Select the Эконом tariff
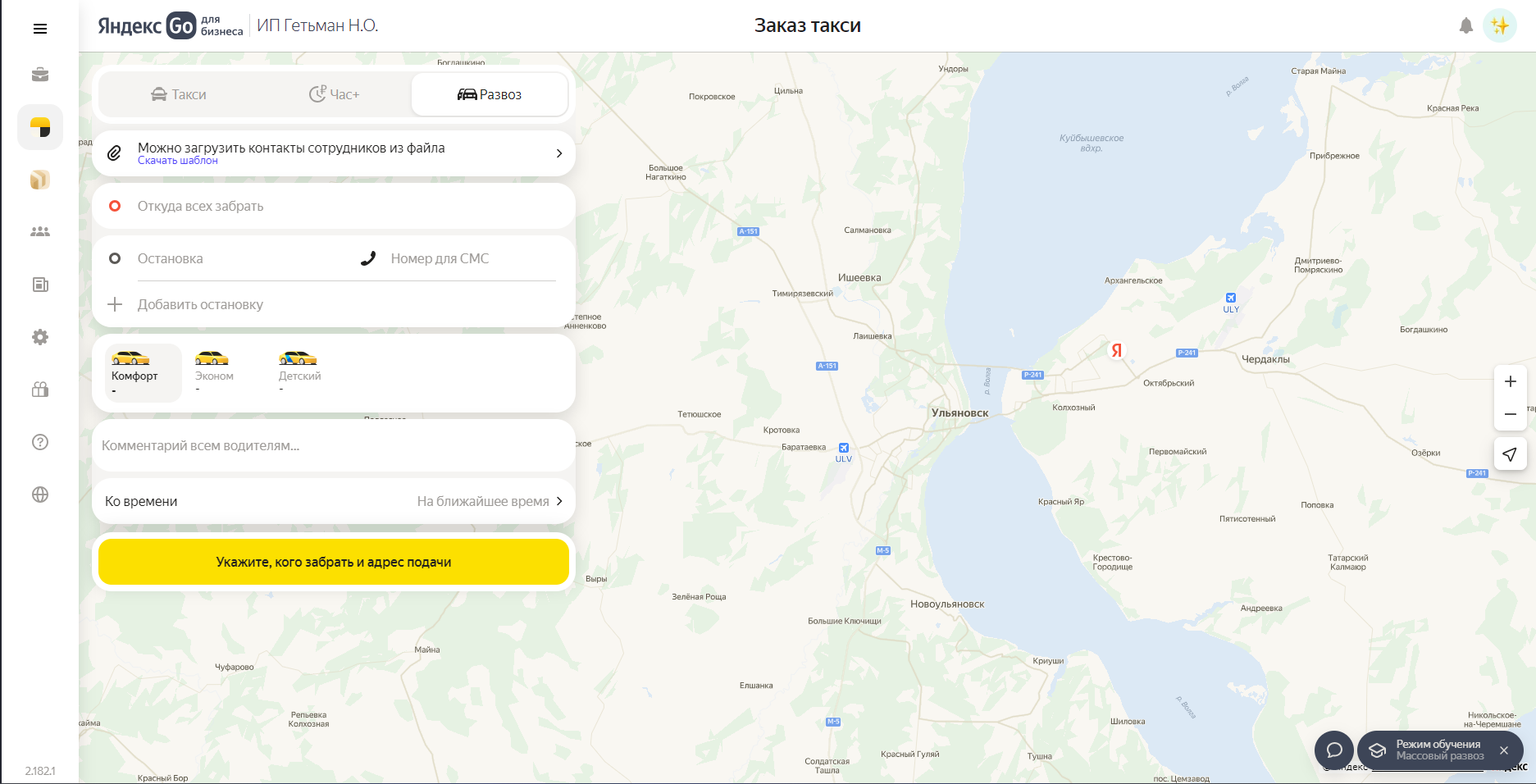1536x784 pixels. point(214,373)
